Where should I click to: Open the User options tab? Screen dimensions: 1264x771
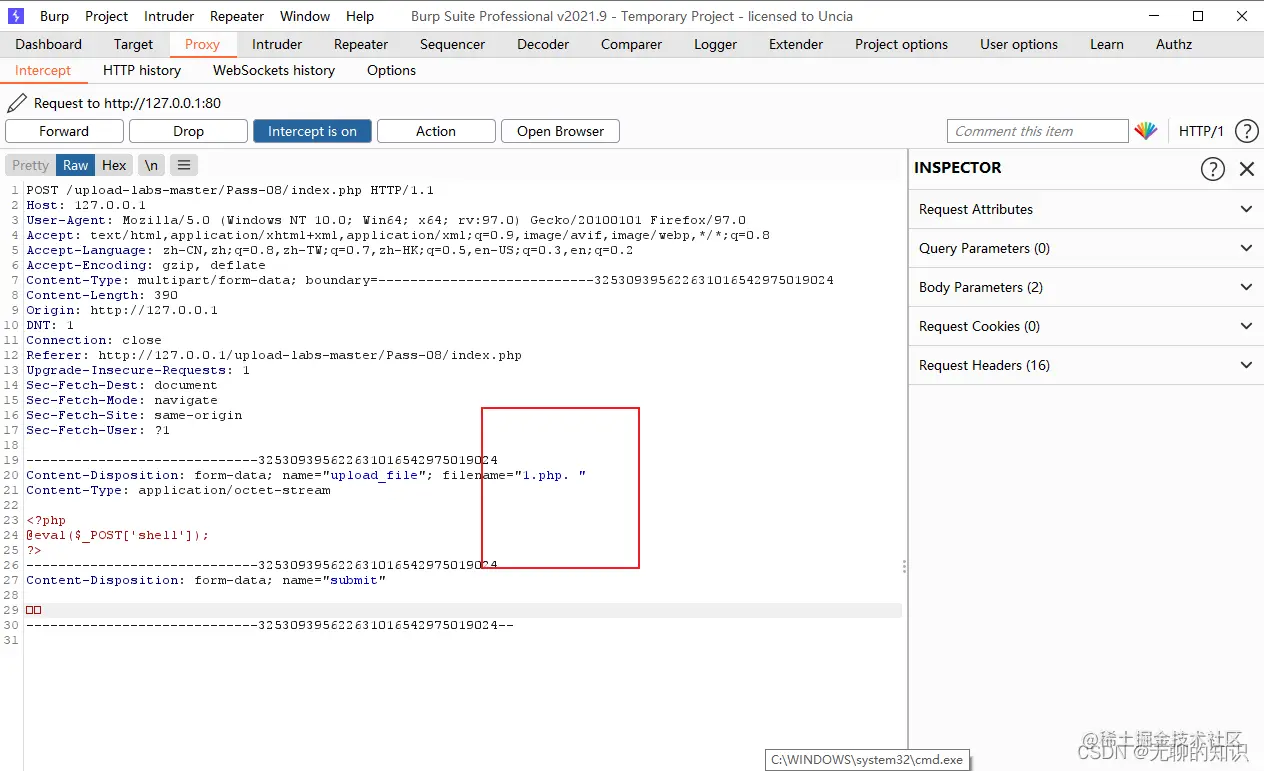[1019, 44]
